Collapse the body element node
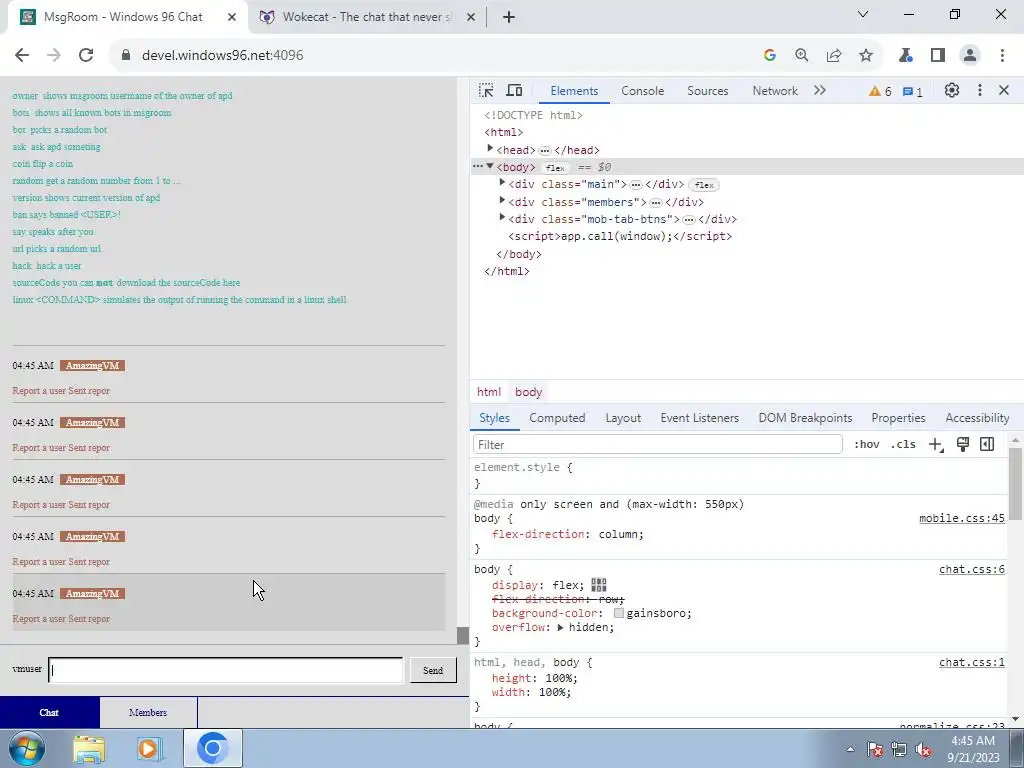Screen dimensions: 1024x768 coord(490,167)
